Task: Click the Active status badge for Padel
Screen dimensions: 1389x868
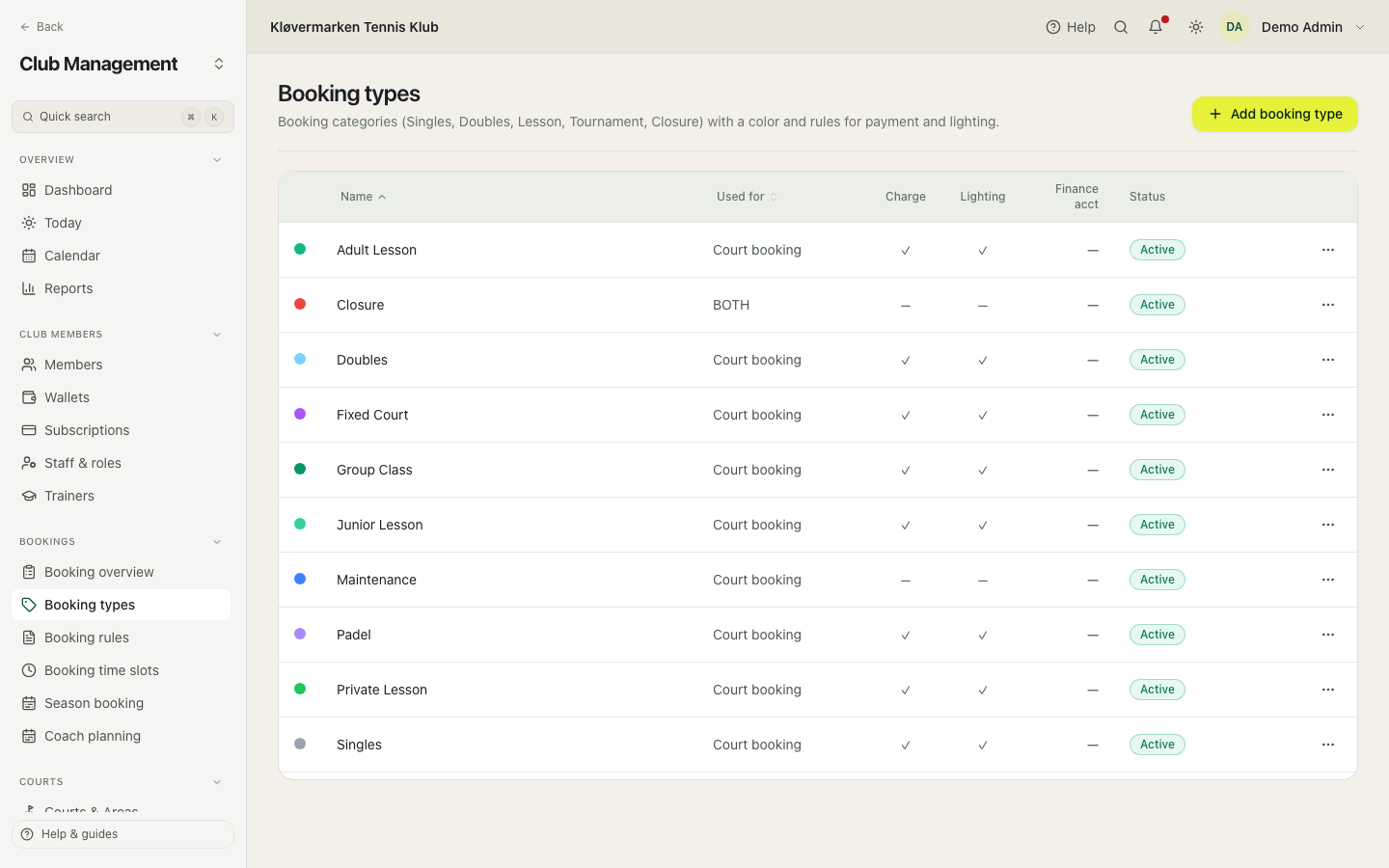Action: (1157, 635)
